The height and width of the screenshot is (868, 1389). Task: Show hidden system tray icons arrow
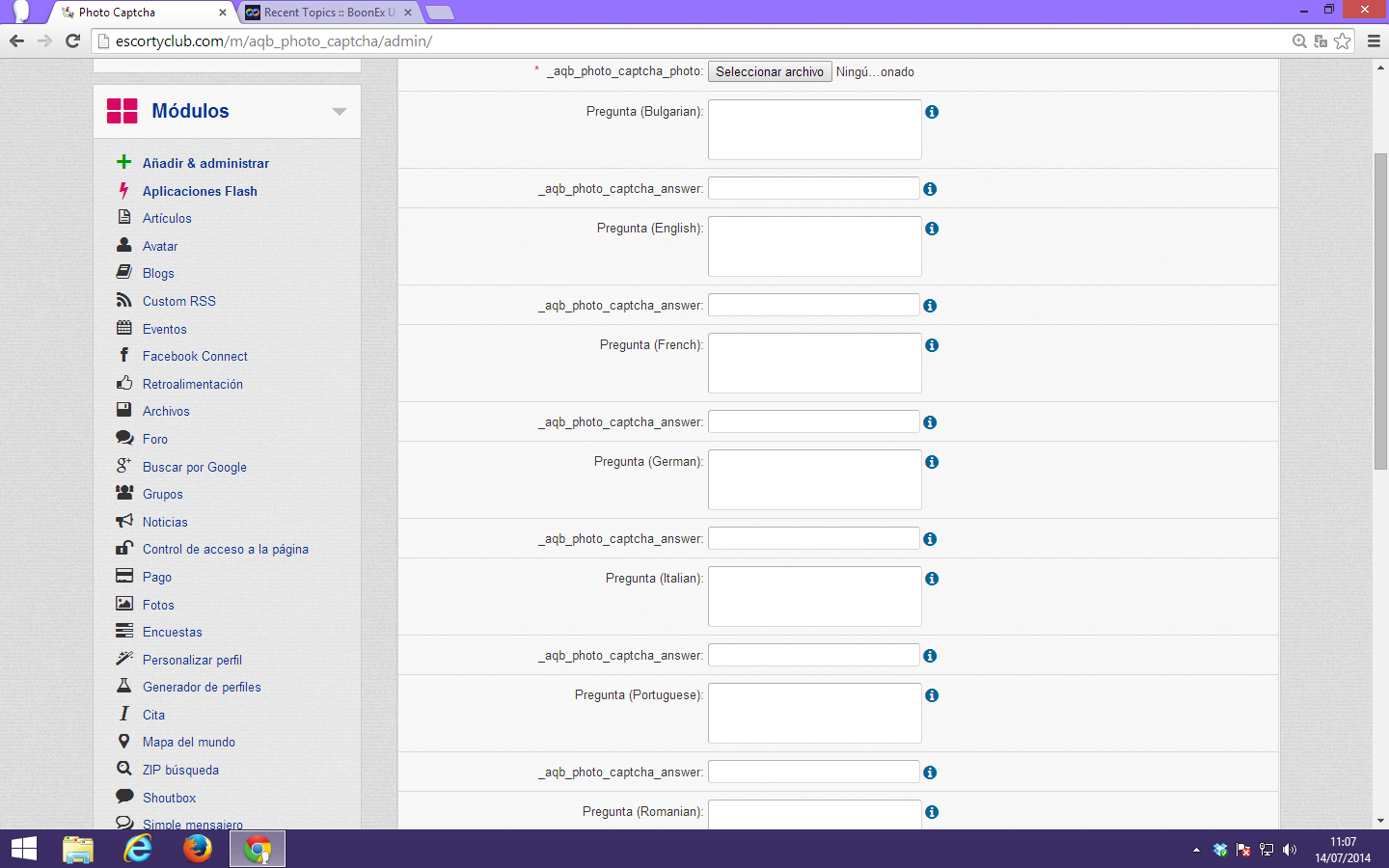tap(1196, 850)
